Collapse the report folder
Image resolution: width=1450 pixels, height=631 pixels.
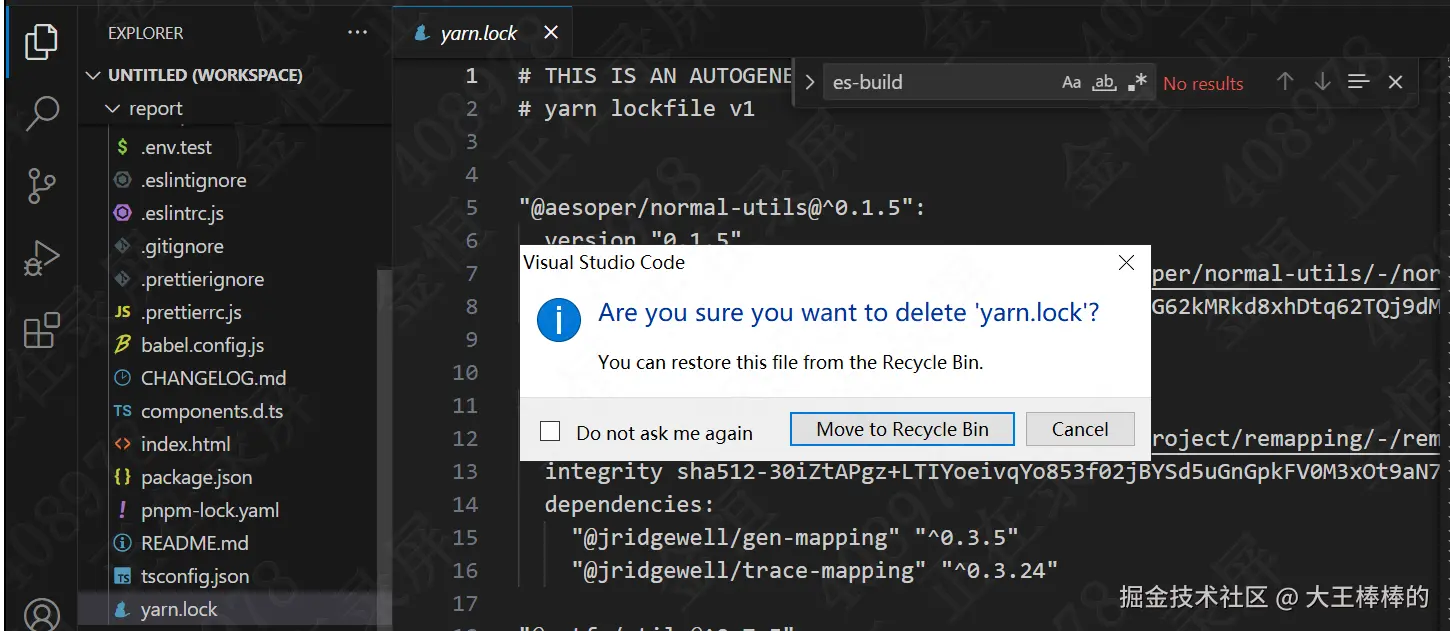coord(112,108)
